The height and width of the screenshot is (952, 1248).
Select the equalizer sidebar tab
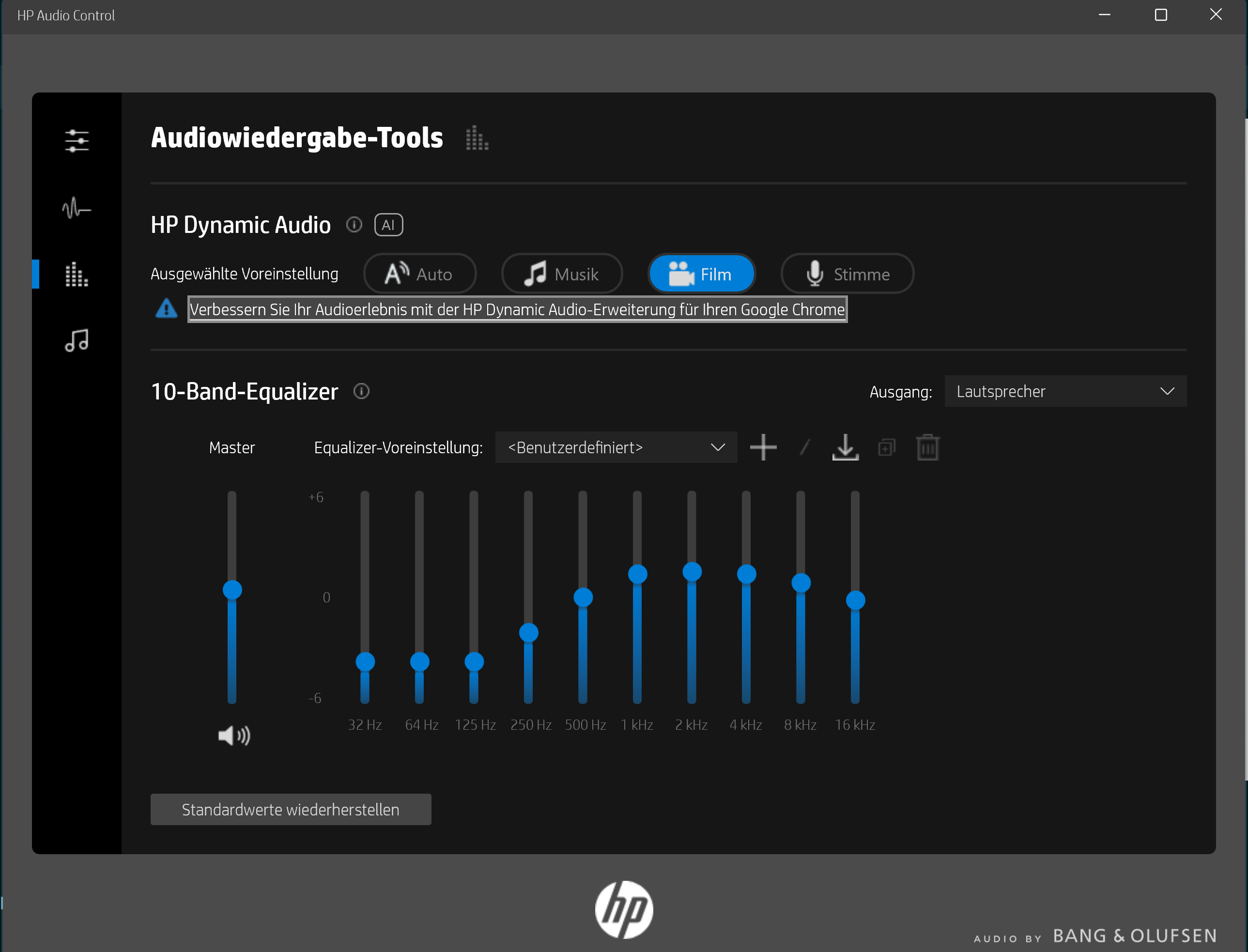(x=77, y=275)
